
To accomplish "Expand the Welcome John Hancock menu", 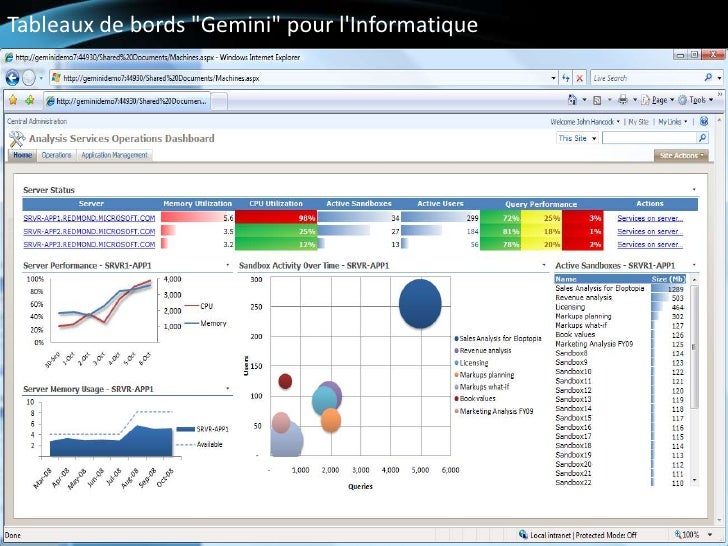I will [585, 122].
